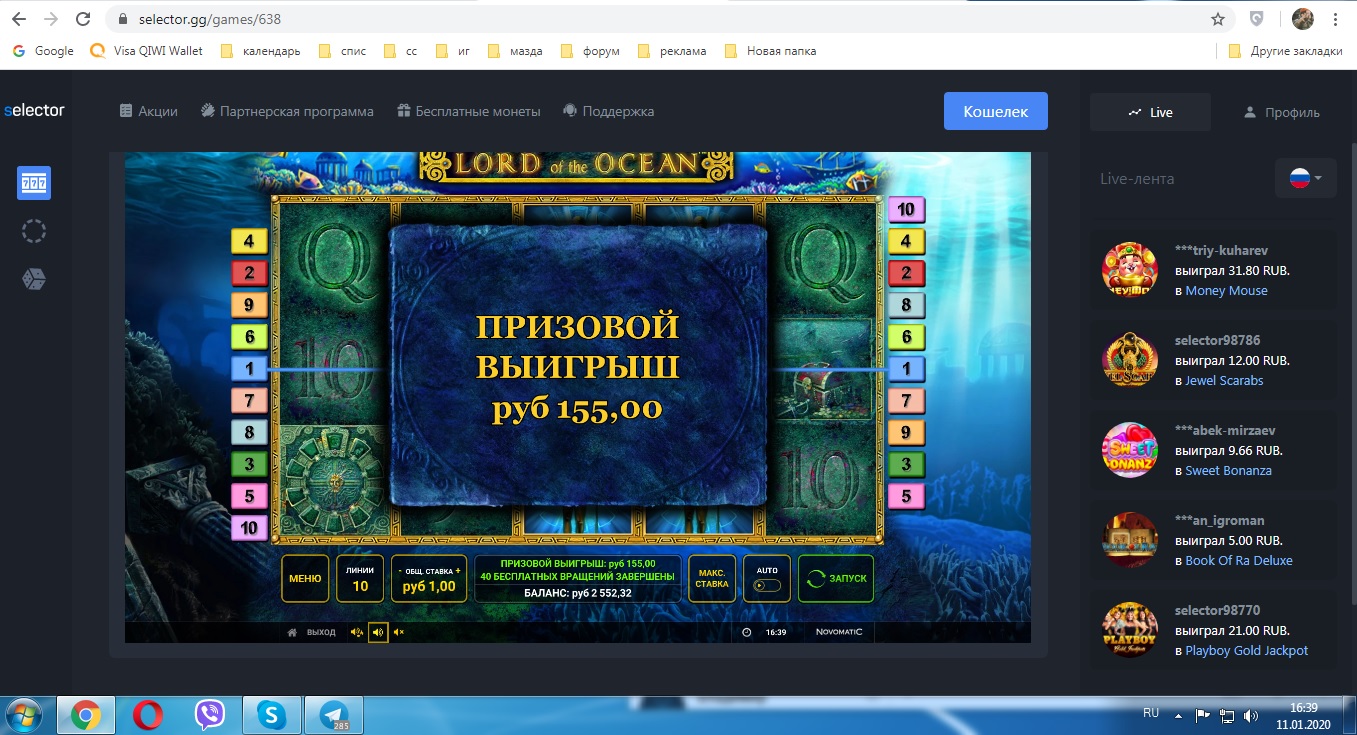Image resolution: width=1357 pixels, height=735 pixels.
Task: Open the language flag dropdown
Action: [1305, 178]
